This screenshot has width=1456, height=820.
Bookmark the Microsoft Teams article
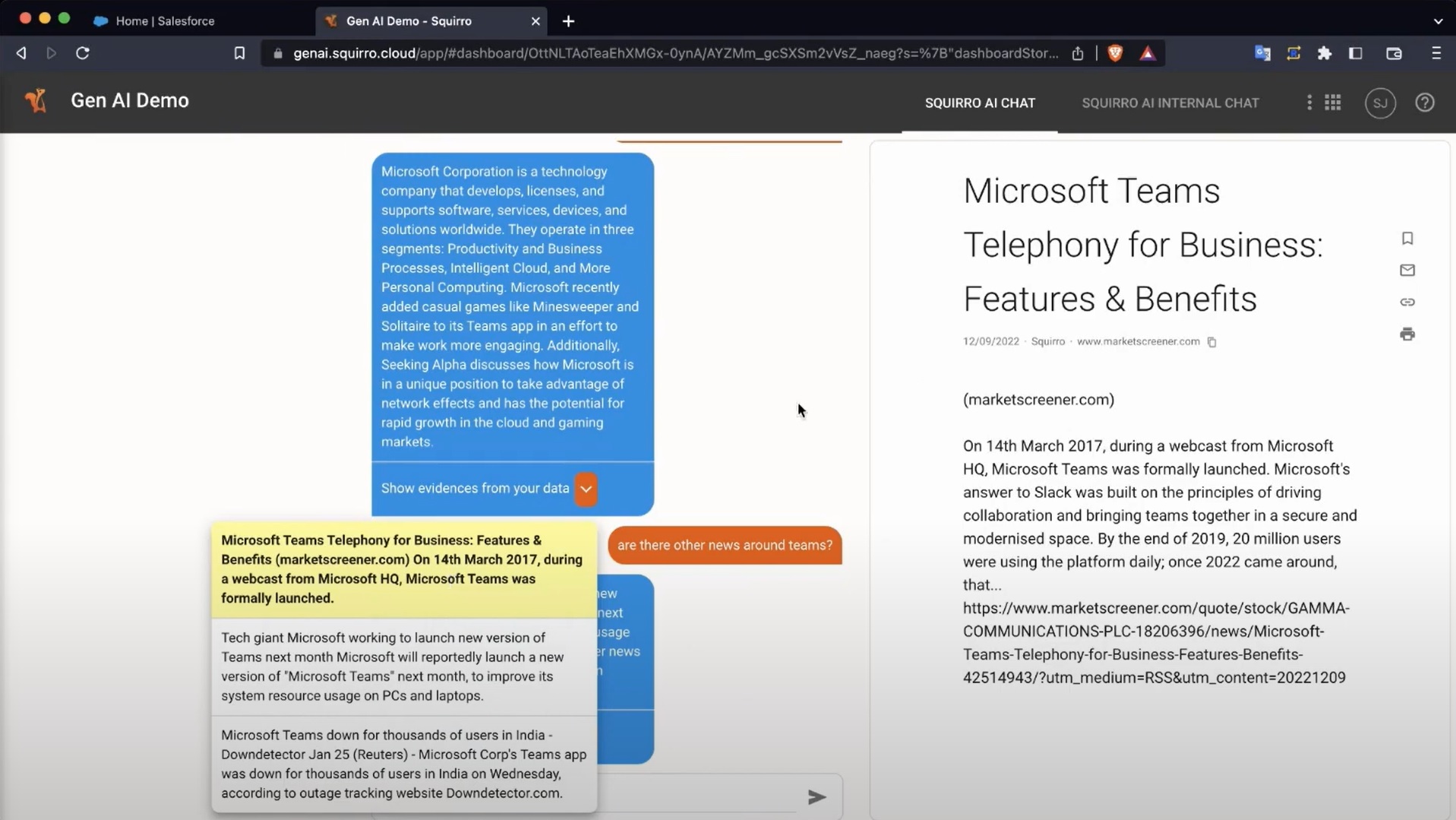(1407, 239)
